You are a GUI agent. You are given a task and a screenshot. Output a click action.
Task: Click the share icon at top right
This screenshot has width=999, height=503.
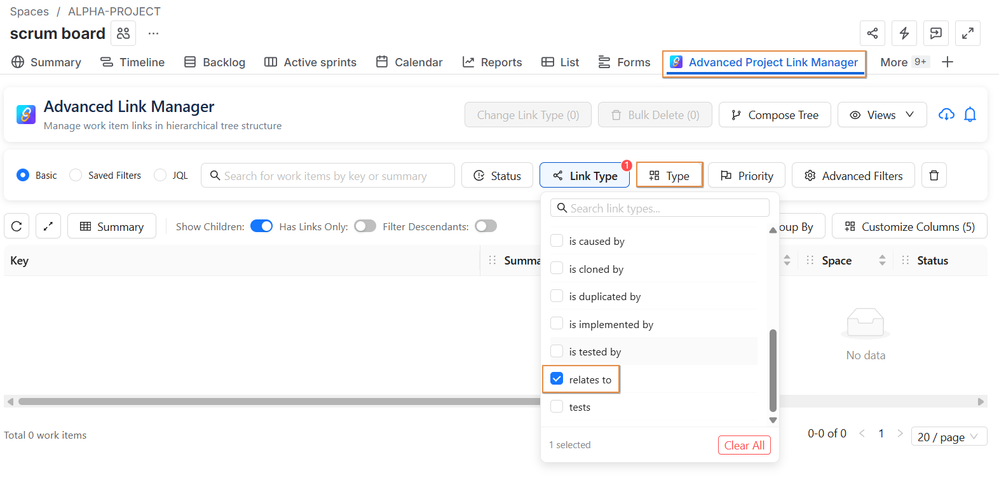click(x=872, y=33)
